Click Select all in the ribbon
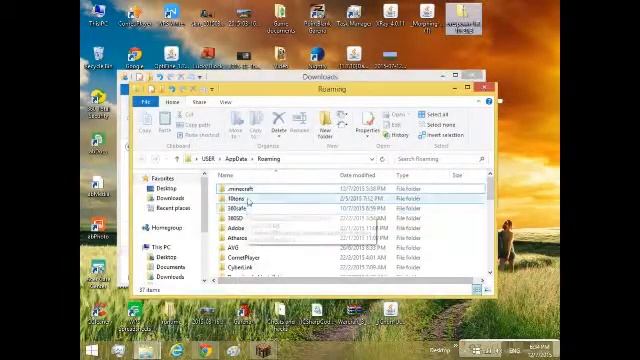This screenshot has width=640, height=360. [x=433, y=115]
